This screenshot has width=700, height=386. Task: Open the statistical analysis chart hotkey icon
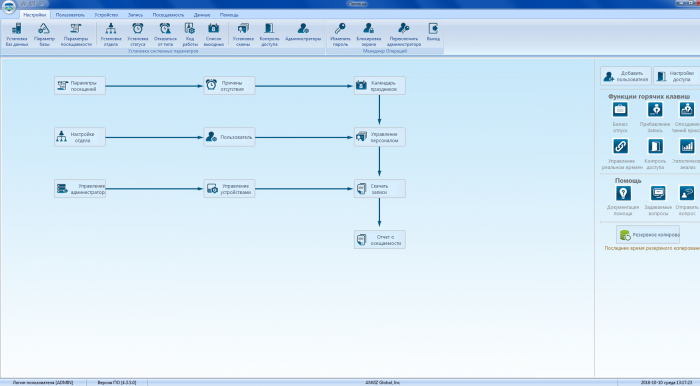coord(687,146)
